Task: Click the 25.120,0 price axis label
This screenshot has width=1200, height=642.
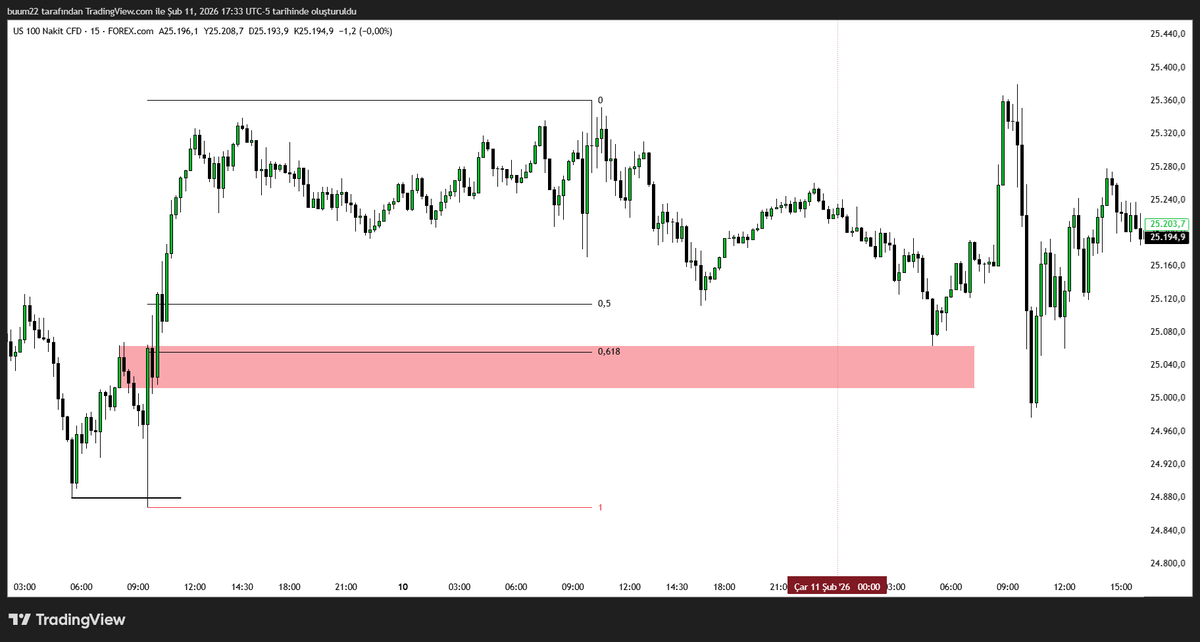Action: pos(1167,299)
